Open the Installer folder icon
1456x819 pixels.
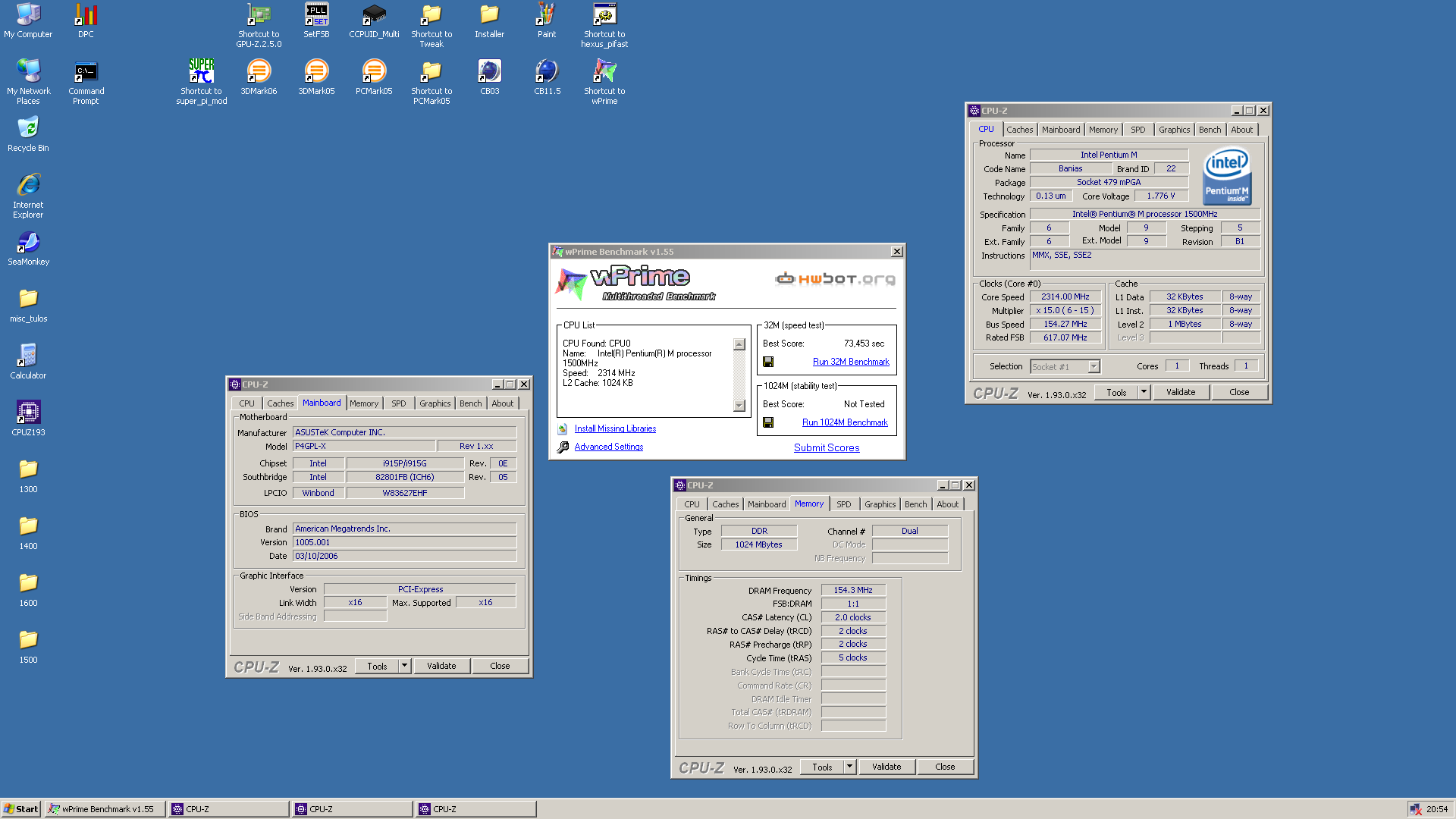(489, 20)
